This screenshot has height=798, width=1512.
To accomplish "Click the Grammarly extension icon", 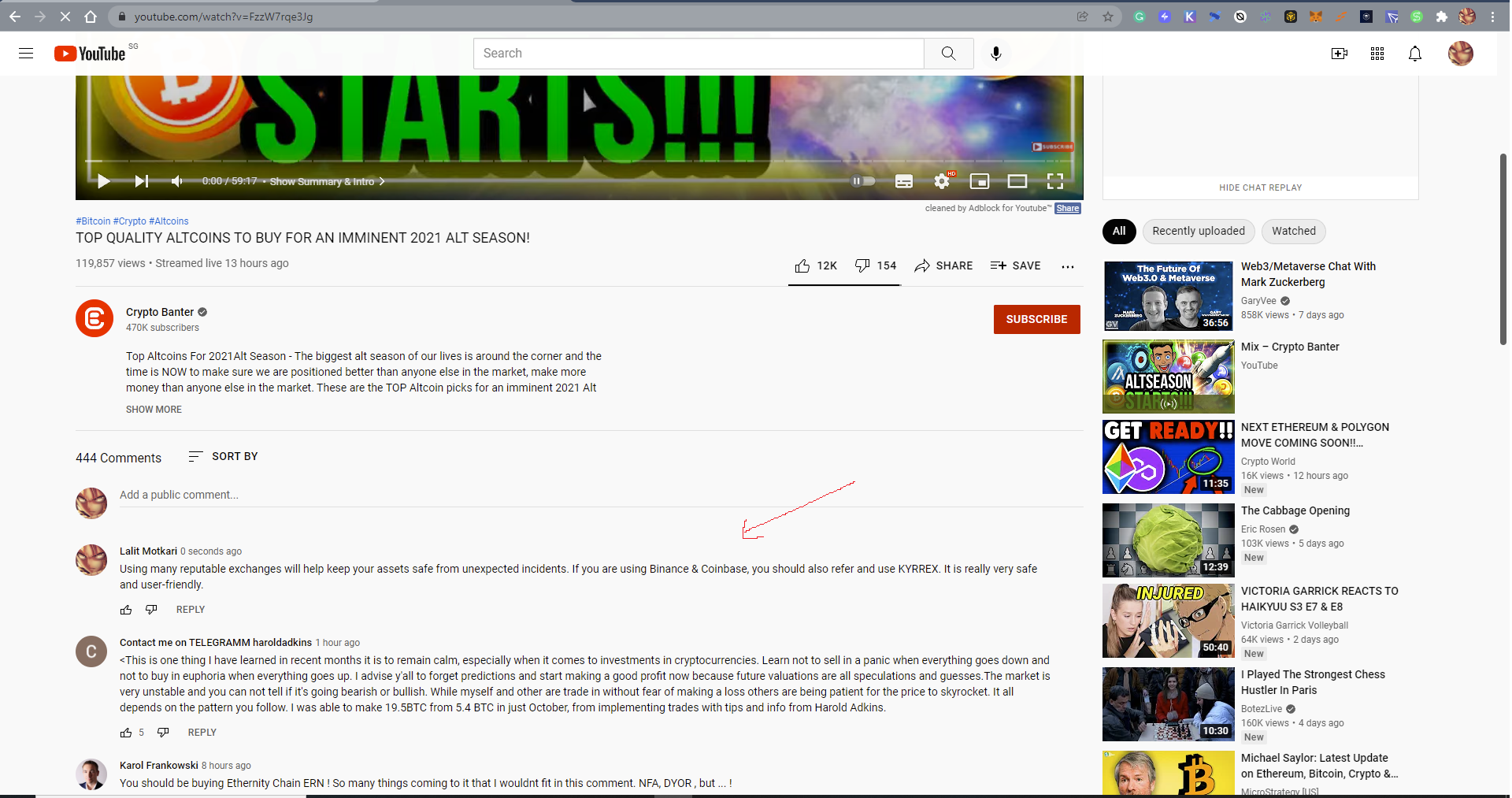I will tap(1140, 17).
